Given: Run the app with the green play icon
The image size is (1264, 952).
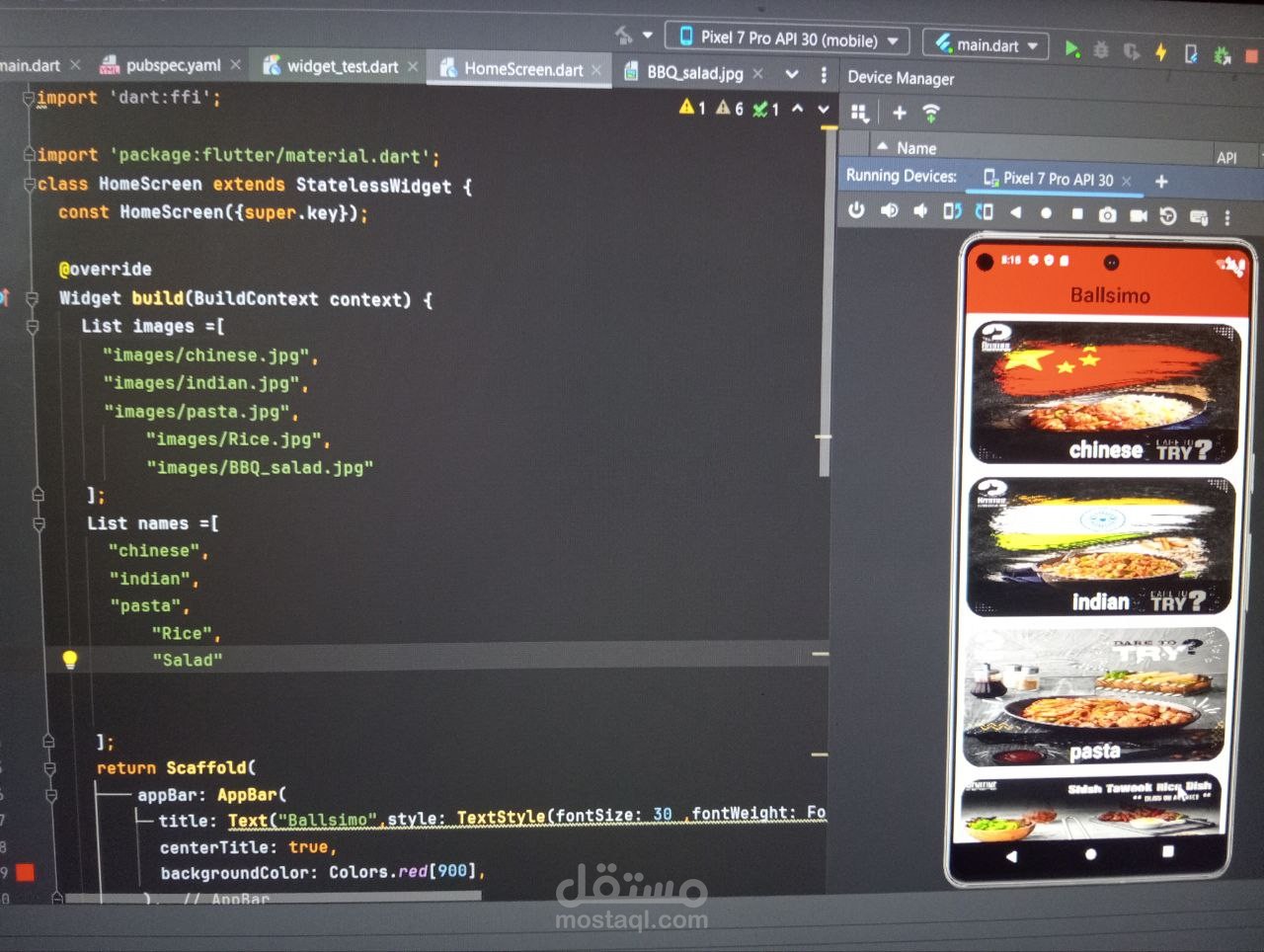Looking at the screenshot, I should (1072, 48).
